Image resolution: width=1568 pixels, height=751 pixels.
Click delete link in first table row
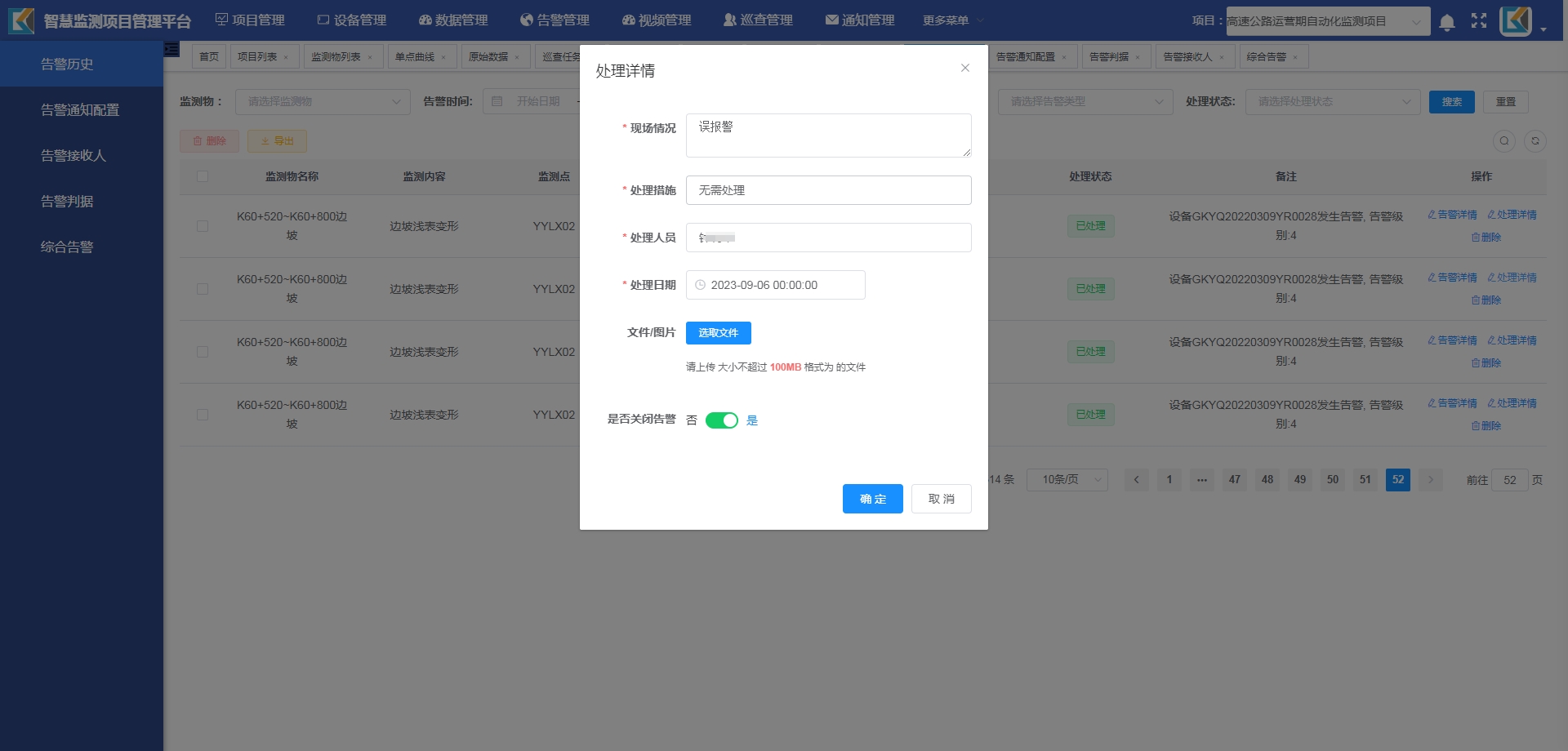1486,238
